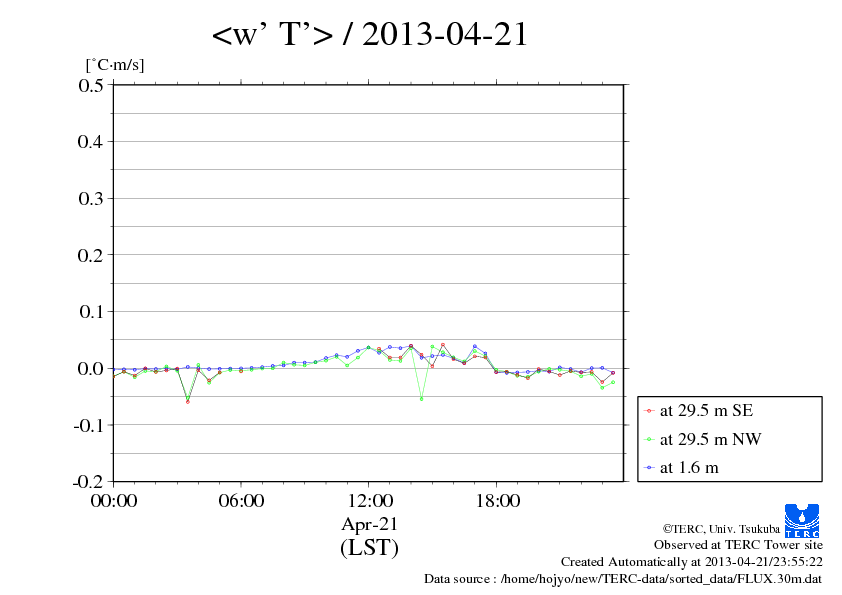Click y-axis label "0.1"
This screenshot has height=595, width=842.
pyautogui.click(x=91, y=311)
